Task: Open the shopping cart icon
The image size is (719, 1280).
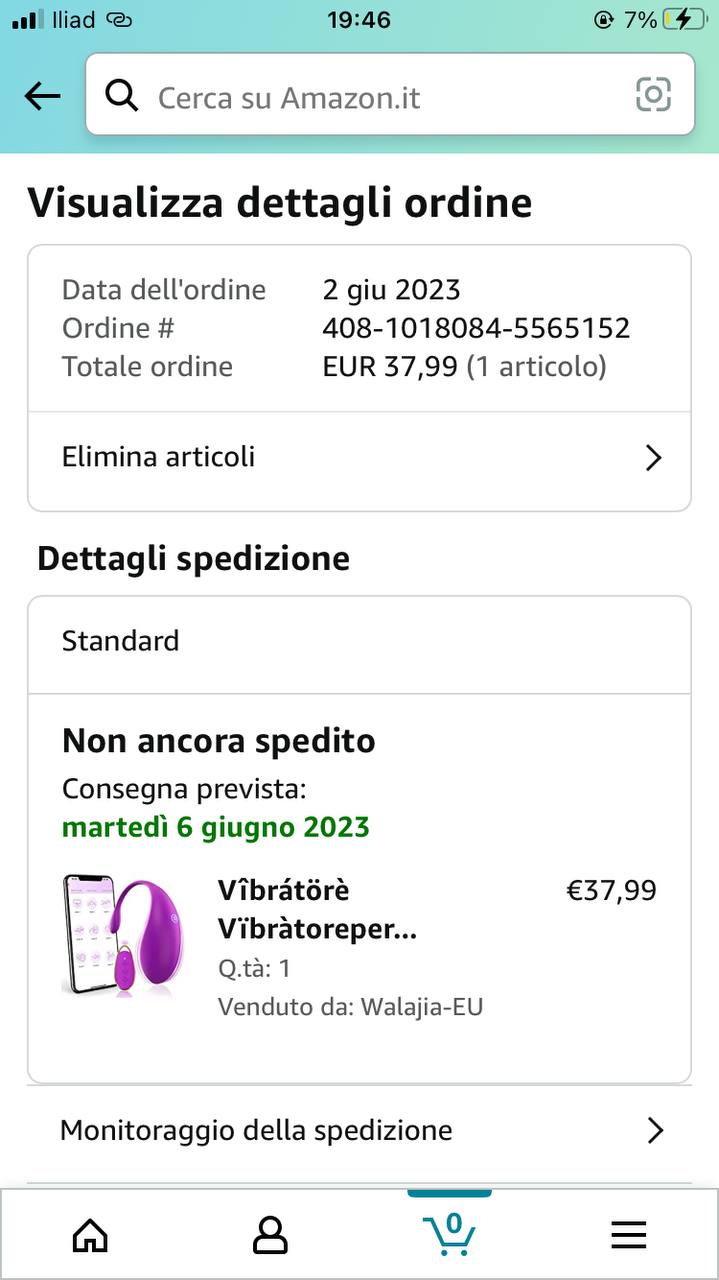Action: click(449, 1233)
